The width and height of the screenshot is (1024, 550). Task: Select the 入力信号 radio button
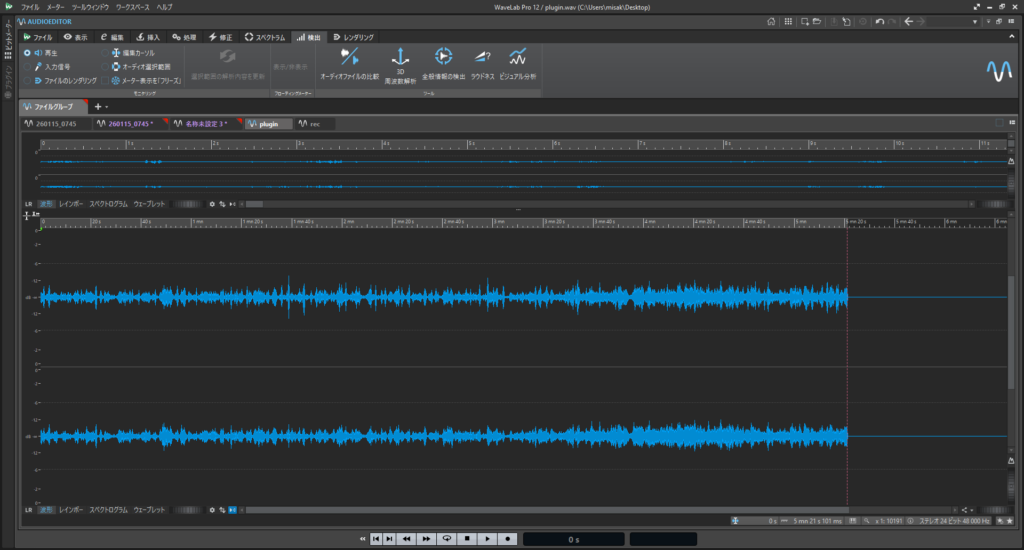28,66
